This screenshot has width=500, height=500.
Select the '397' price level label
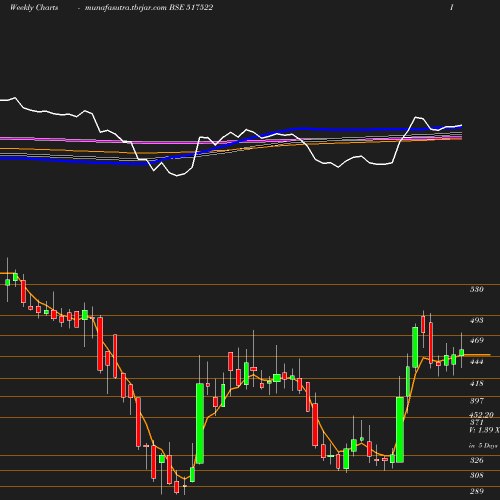477,401
